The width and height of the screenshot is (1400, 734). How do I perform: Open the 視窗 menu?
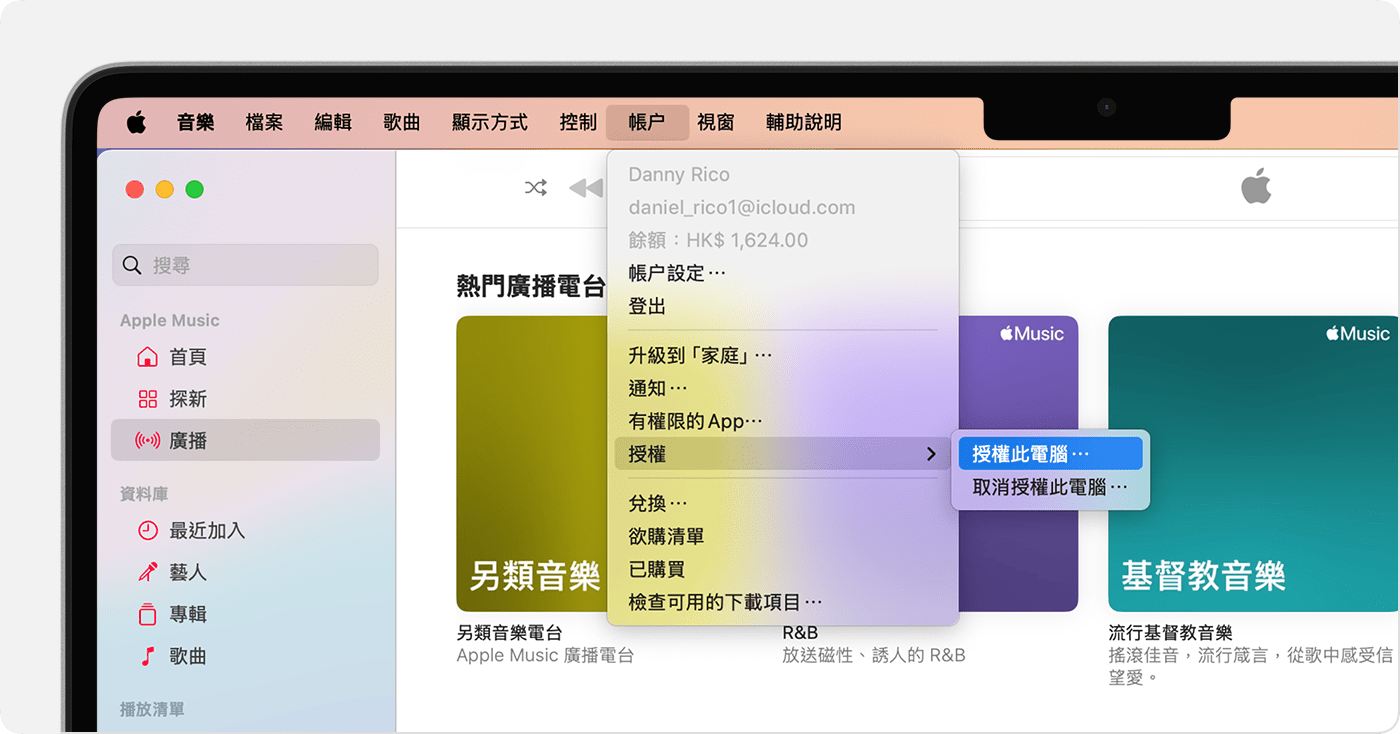pyautogui.click(x=716, y=122)
